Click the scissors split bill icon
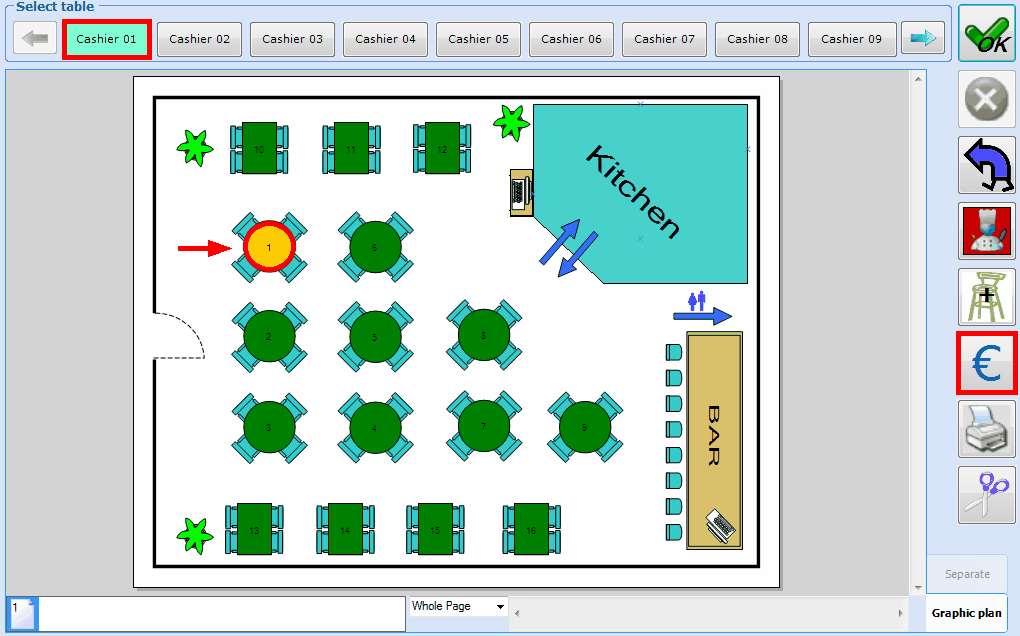The width and height of the screenshot is (1020, 636). point(986,495)
